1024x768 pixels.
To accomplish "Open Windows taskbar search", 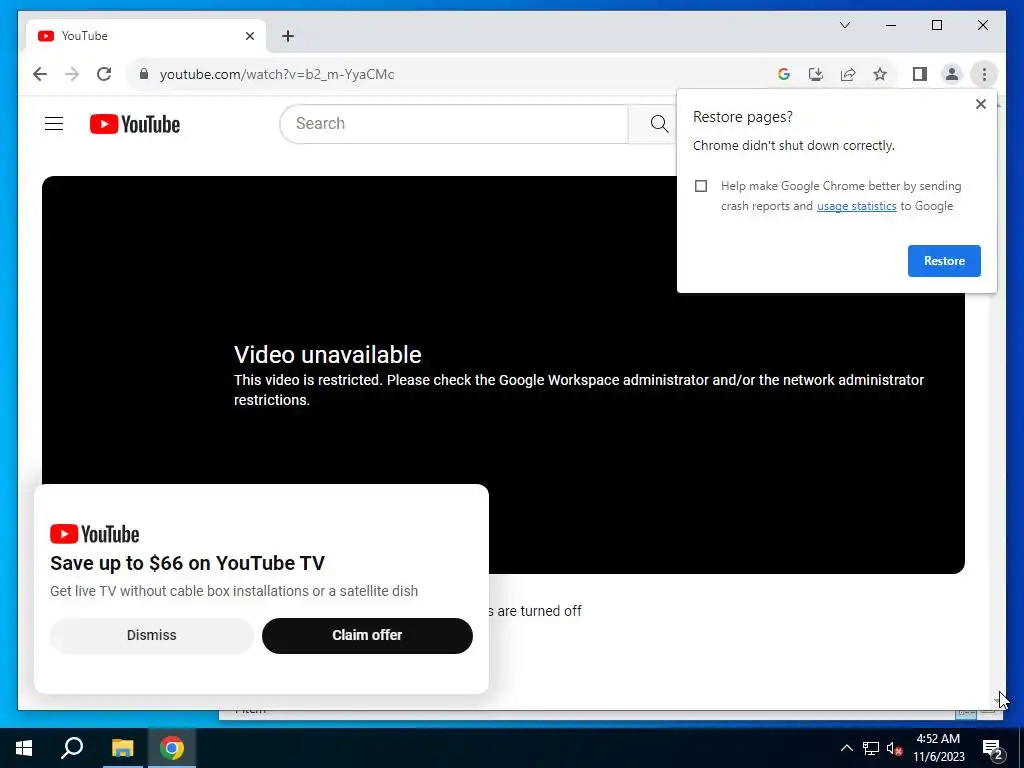I will (72, 748).
